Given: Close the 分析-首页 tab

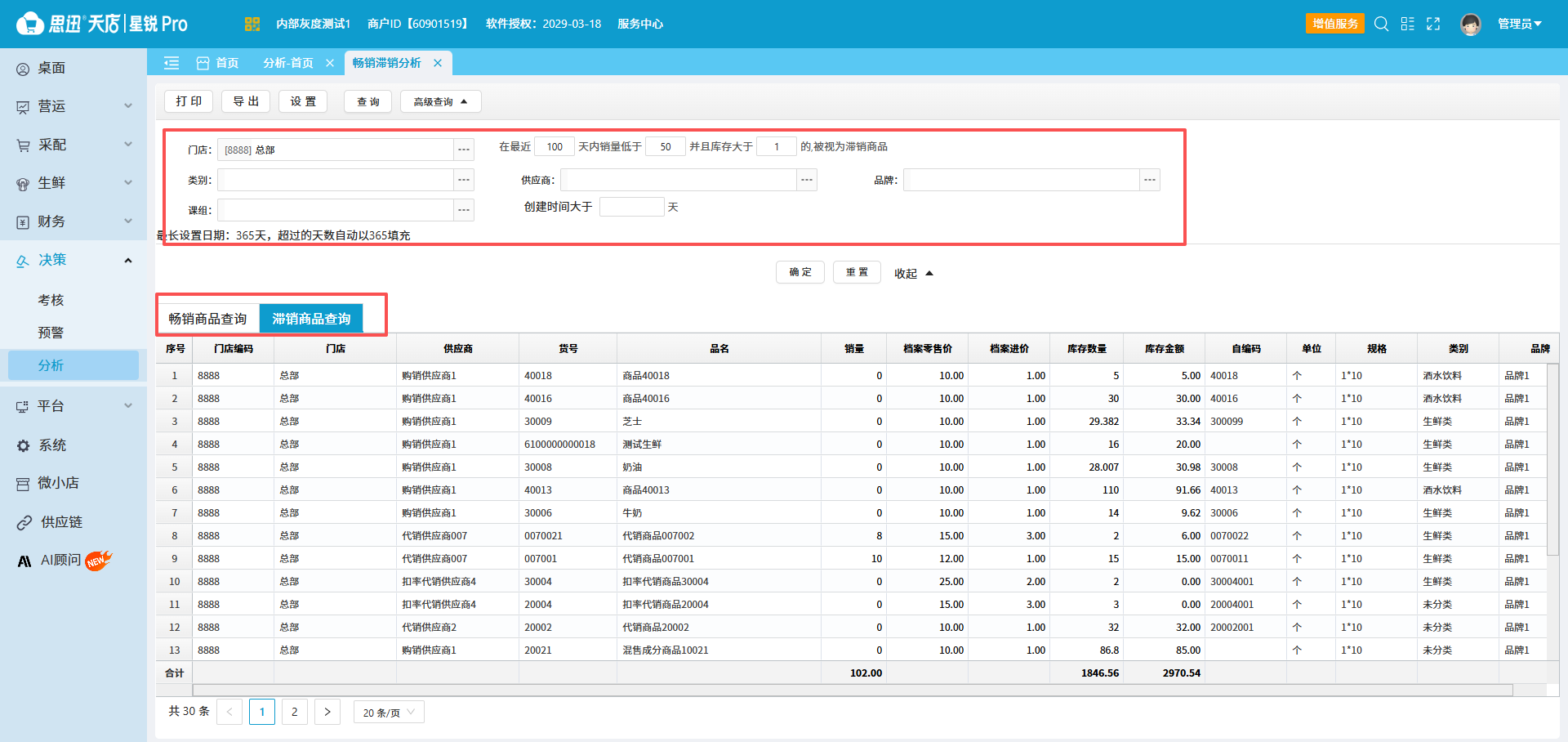Looking at the screenshot, I should tap(330, 63).
